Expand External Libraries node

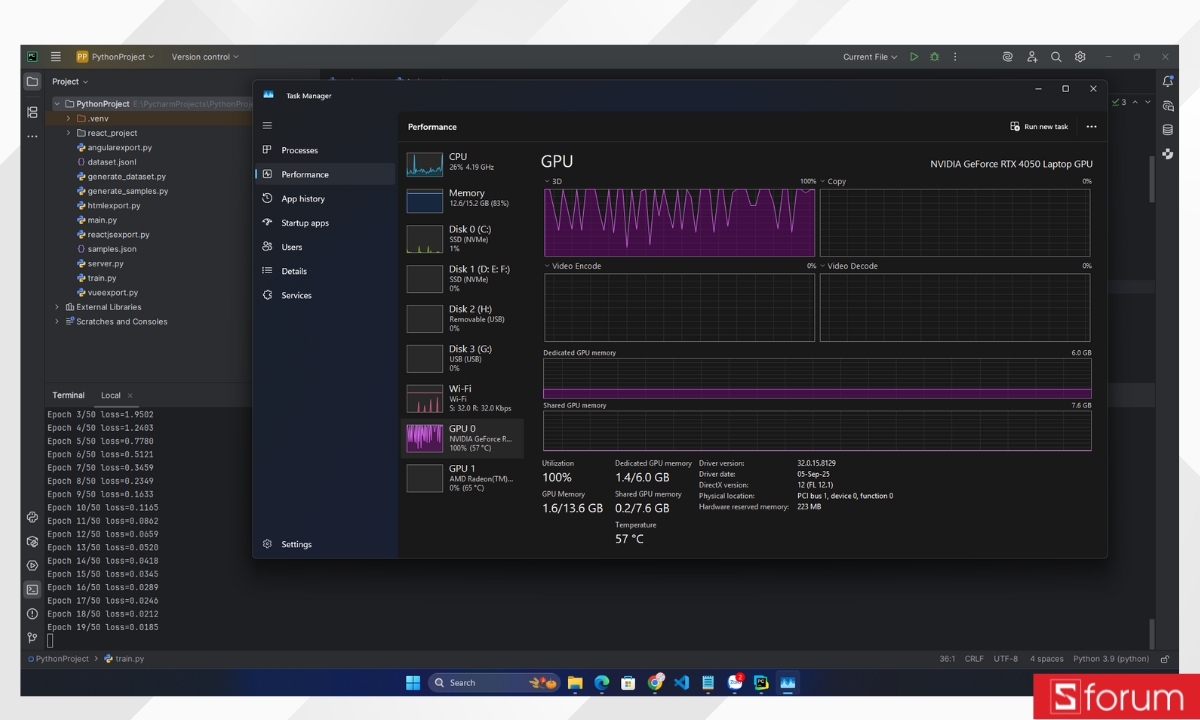(x=57, y=307)
